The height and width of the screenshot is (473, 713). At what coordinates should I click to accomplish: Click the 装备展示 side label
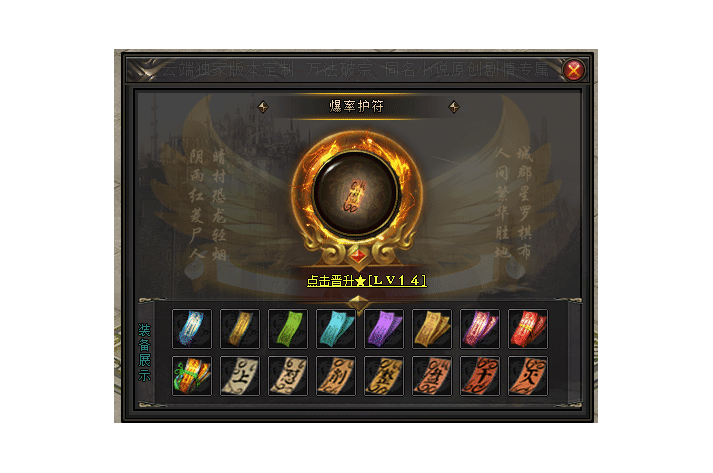tap(144, 352)
